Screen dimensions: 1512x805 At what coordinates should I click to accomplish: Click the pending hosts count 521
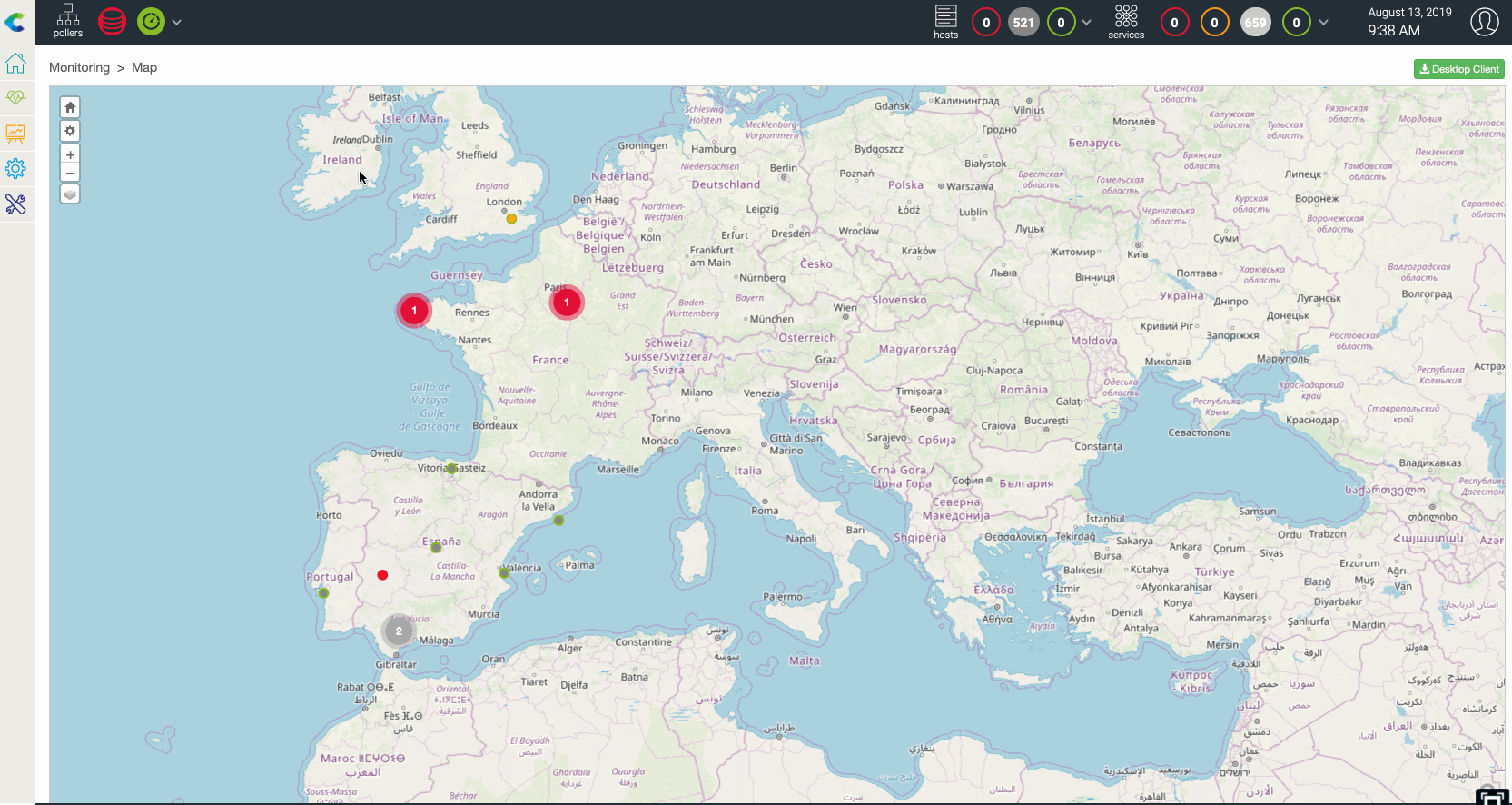point(1023,23)
